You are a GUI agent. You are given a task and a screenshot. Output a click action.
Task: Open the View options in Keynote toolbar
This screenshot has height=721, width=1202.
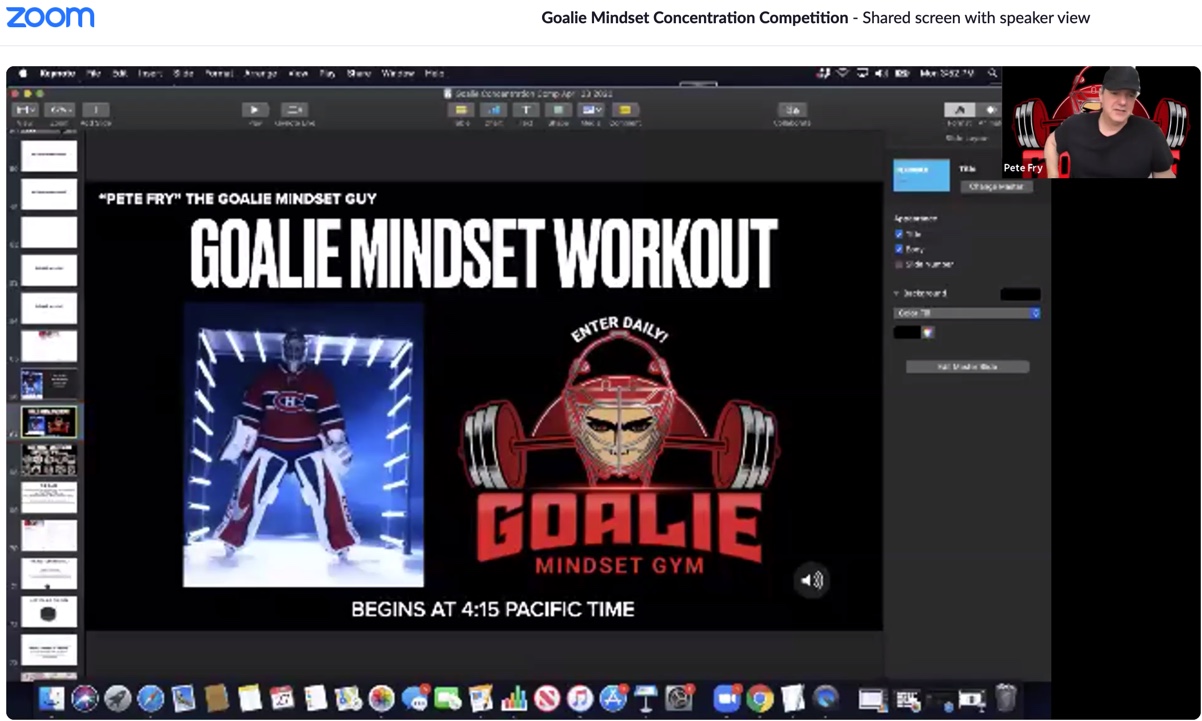[x=24, y=110]
